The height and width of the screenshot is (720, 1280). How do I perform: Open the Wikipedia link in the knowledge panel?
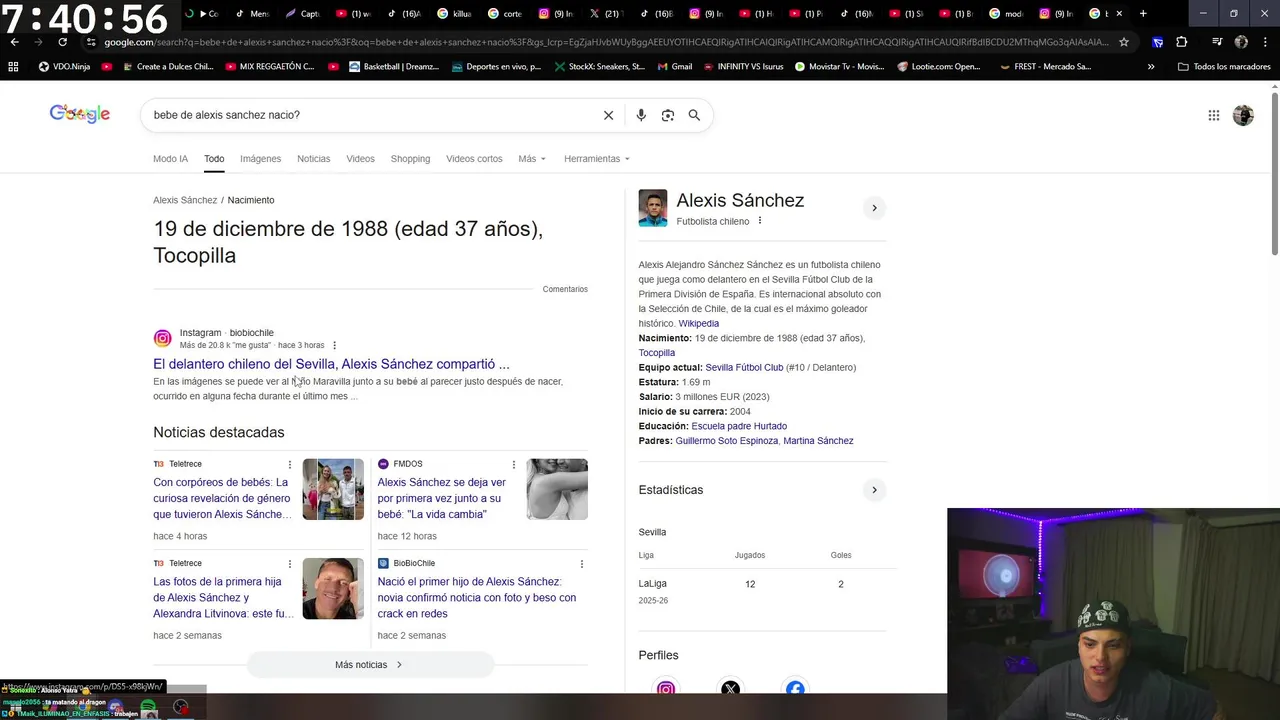698,324
